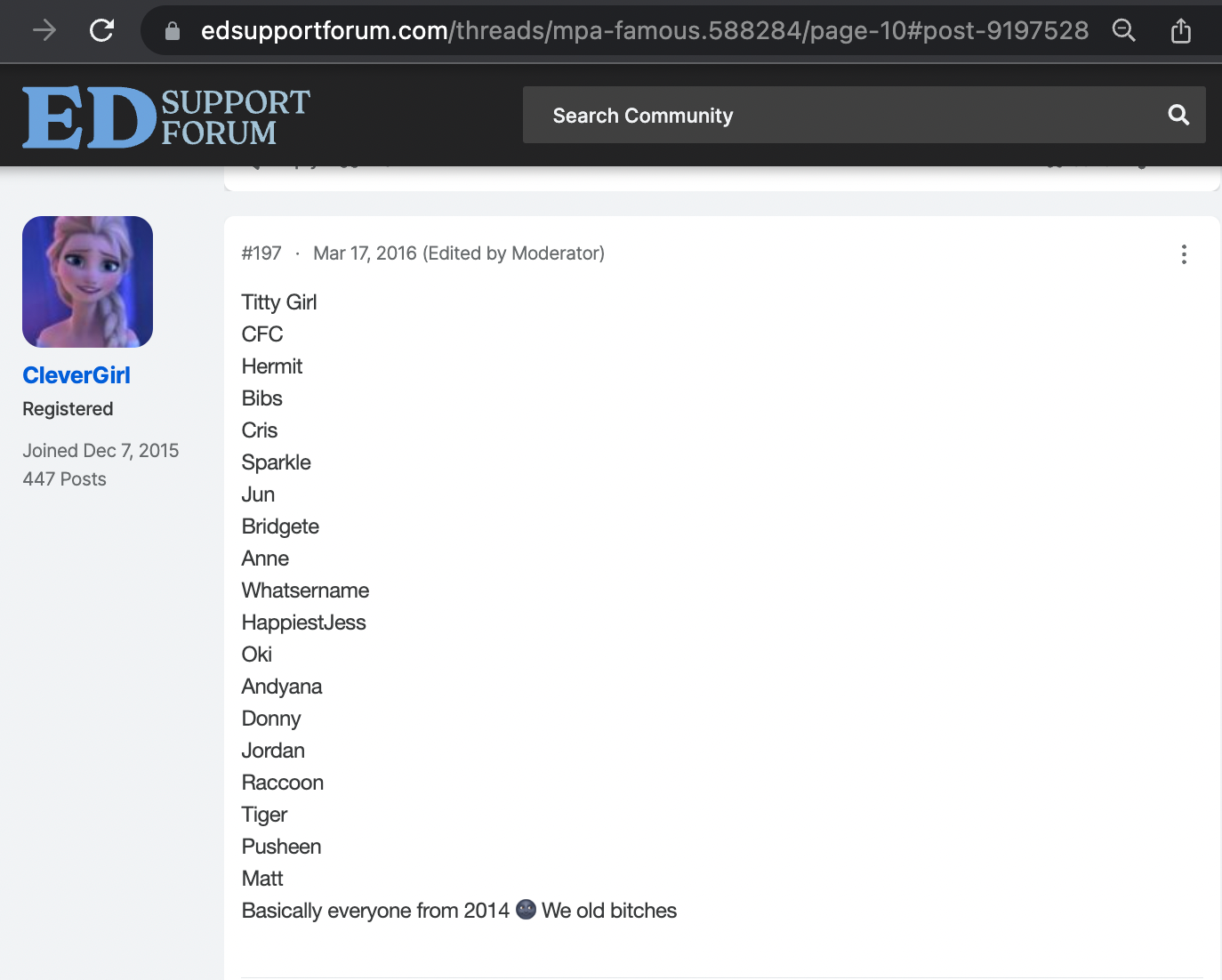Viewport: 1222px width, 980px height.
Task: Click the share icon in browser toolbar
Action: 1181,31
